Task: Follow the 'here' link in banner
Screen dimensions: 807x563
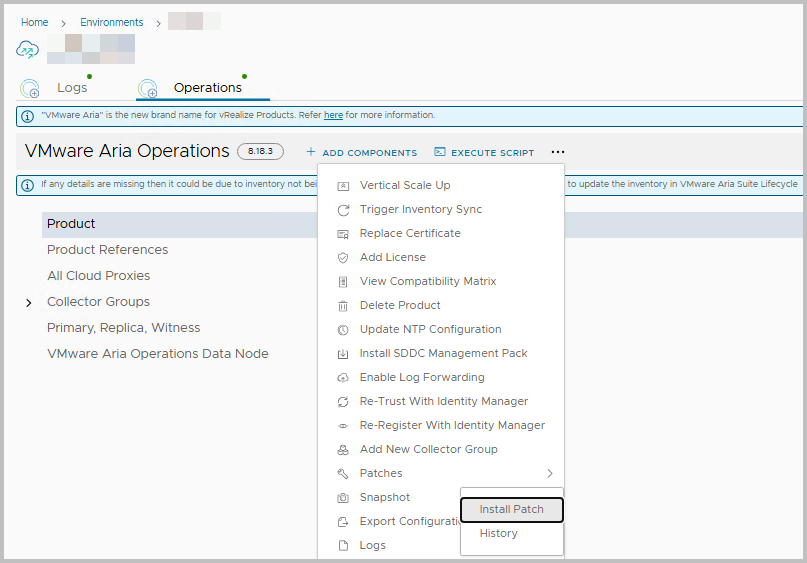Action: [333, 115]
